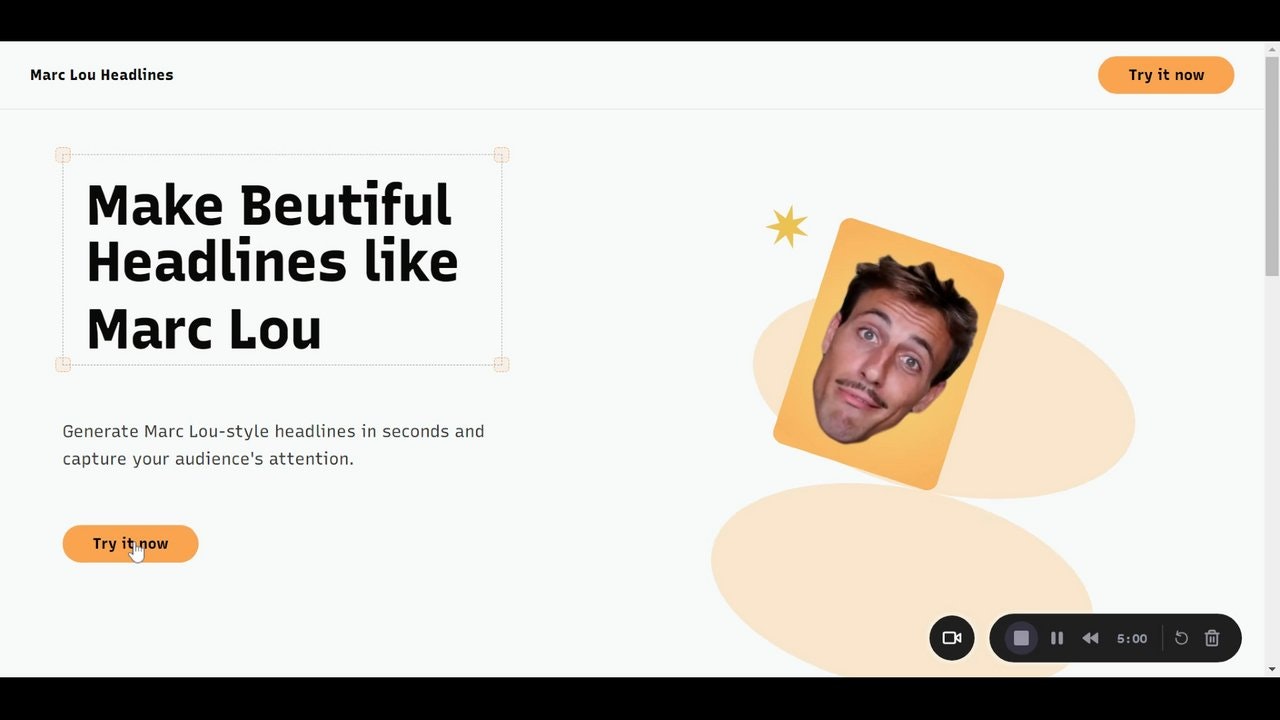Restart the recording using the circular arrow icon

coord(1181,638)
